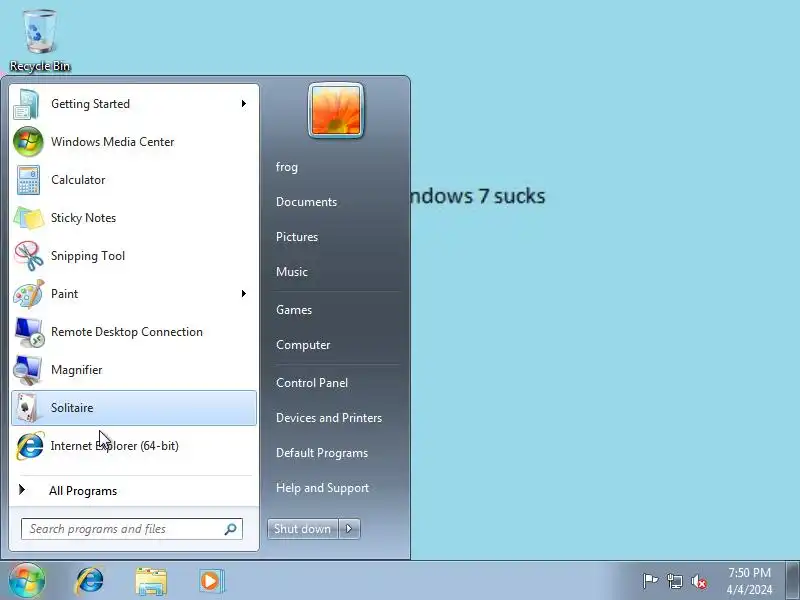
Task: Open Documents from Start menu
Action: coord(307,202)
